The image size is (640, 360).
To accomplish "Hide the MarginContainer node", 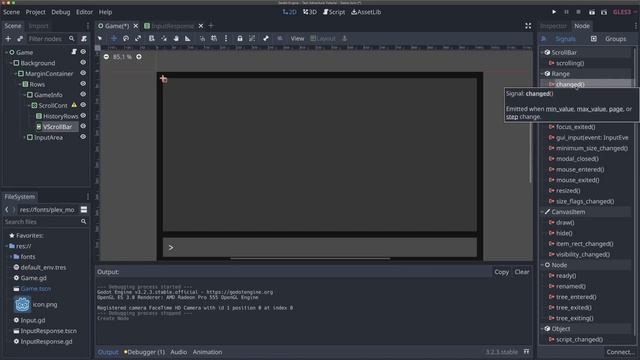I will [x=83, y=73].
